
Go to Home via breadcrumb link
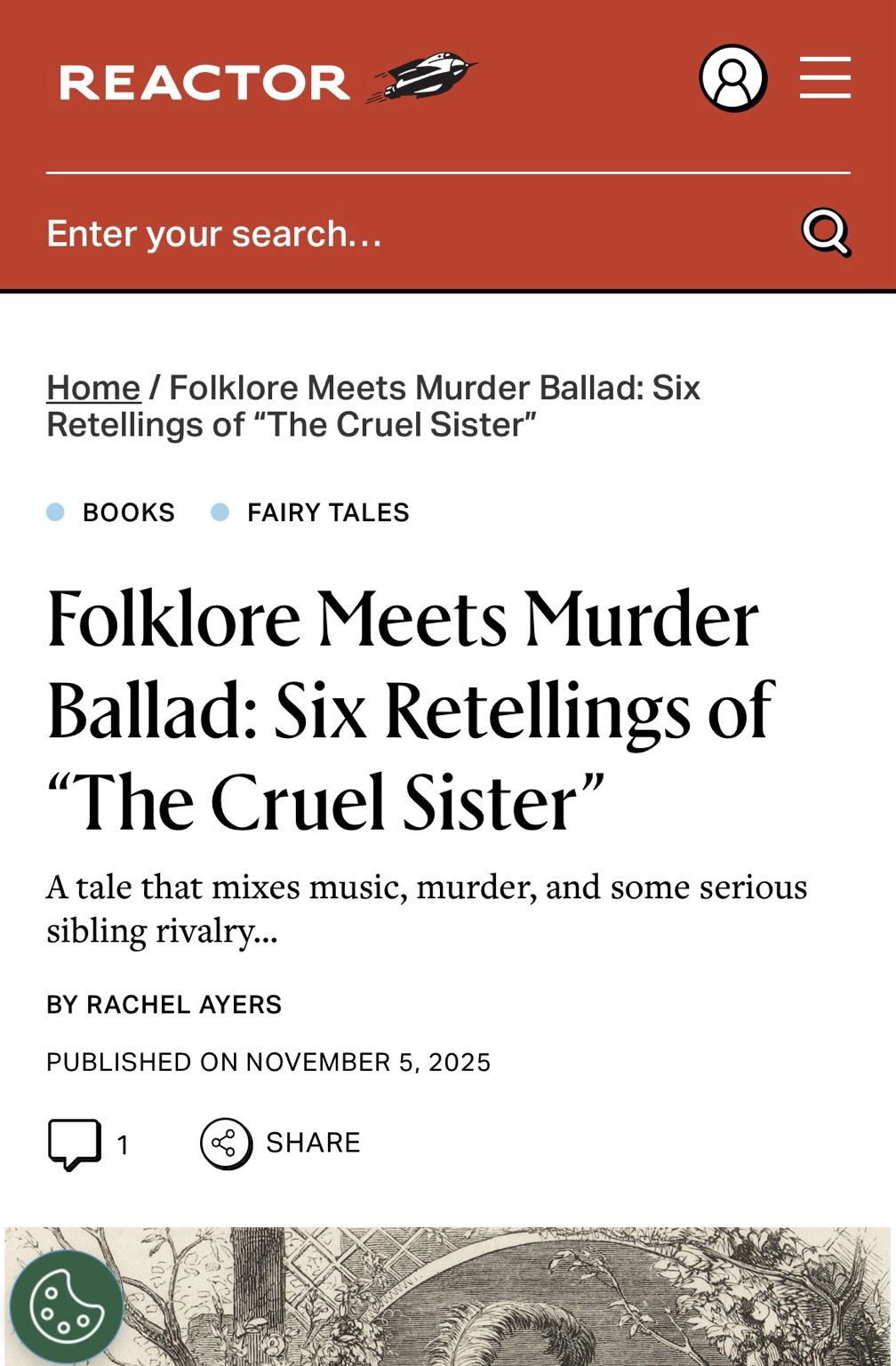click(x=93, y=388)
